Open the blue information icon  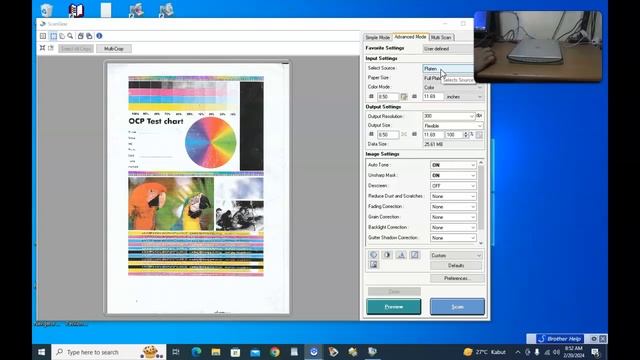(99, 36)
